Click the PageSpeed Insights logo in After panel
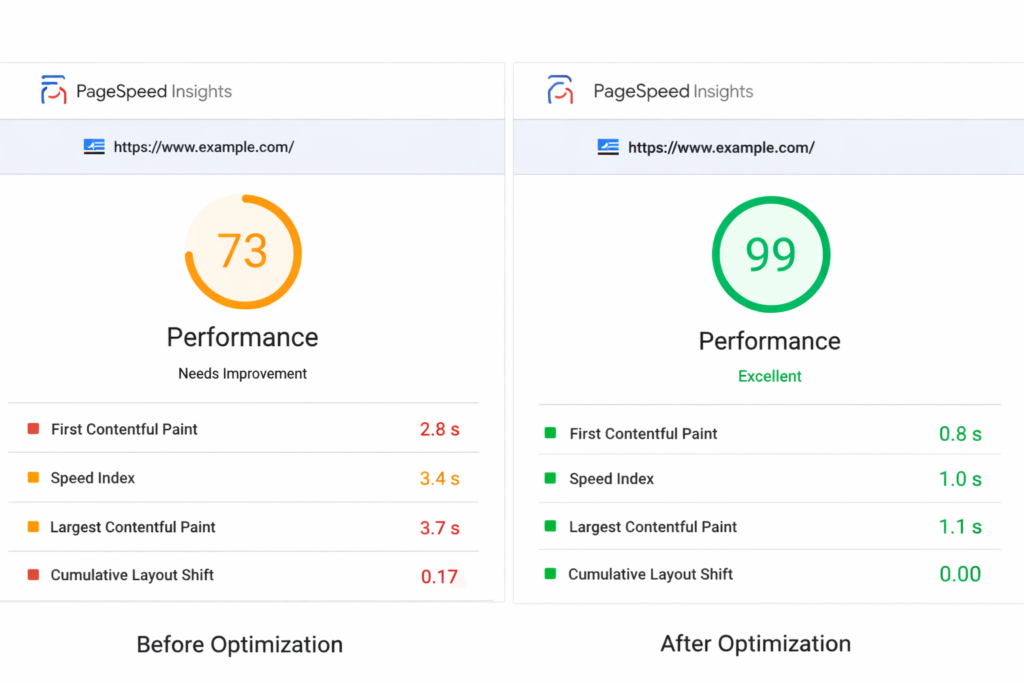The height and width of the screenshot is (683, 1024). [x=560, y=90]
